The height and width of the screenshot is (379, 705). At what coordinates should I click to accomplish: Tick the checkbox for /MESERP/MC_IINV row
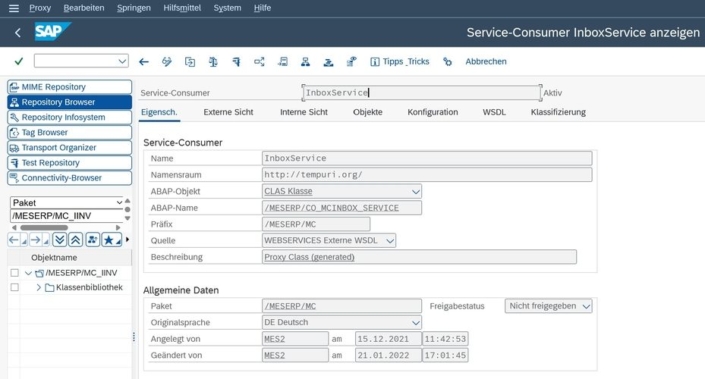(x=14, y=273)
